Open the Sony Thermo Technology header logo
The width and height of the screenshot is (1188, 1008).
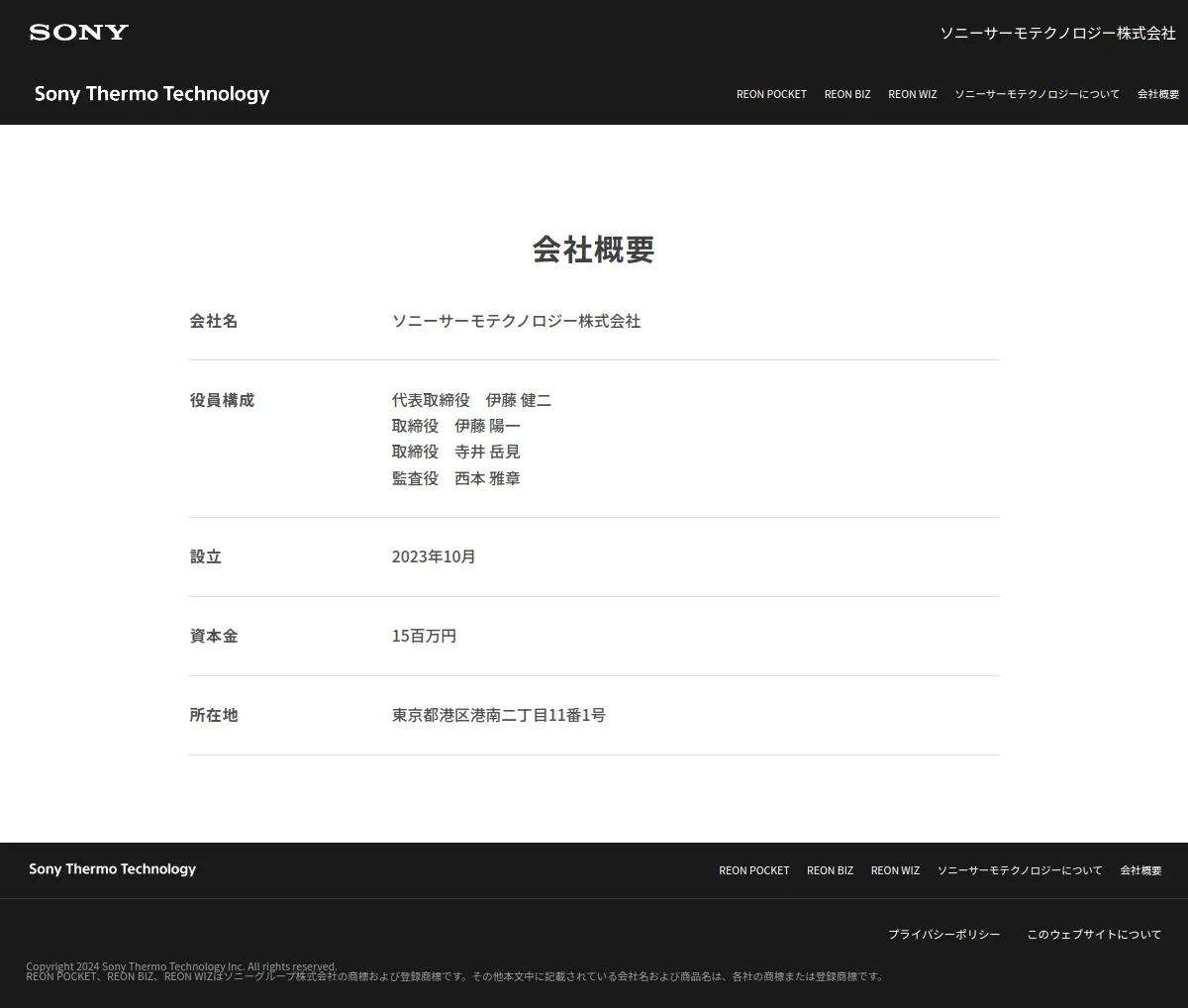point(151,94)
